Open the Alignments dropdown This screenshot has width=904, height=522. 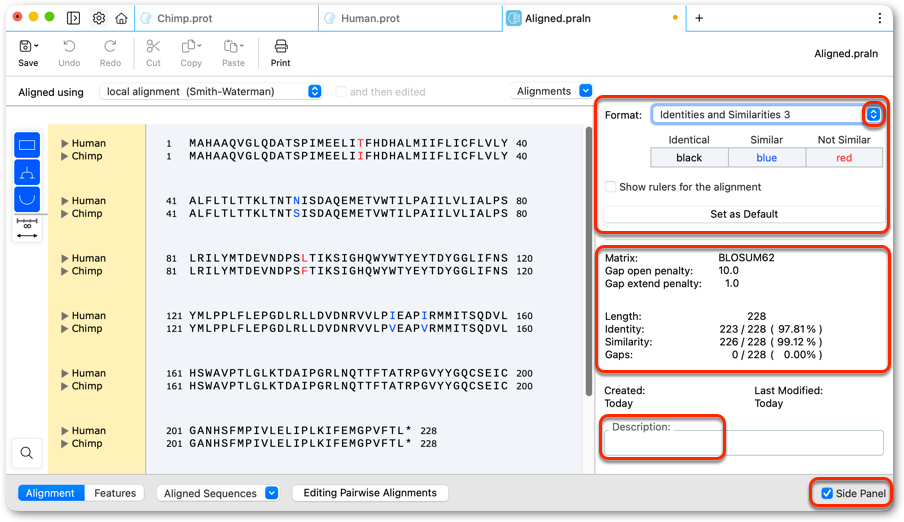(551, 91)
